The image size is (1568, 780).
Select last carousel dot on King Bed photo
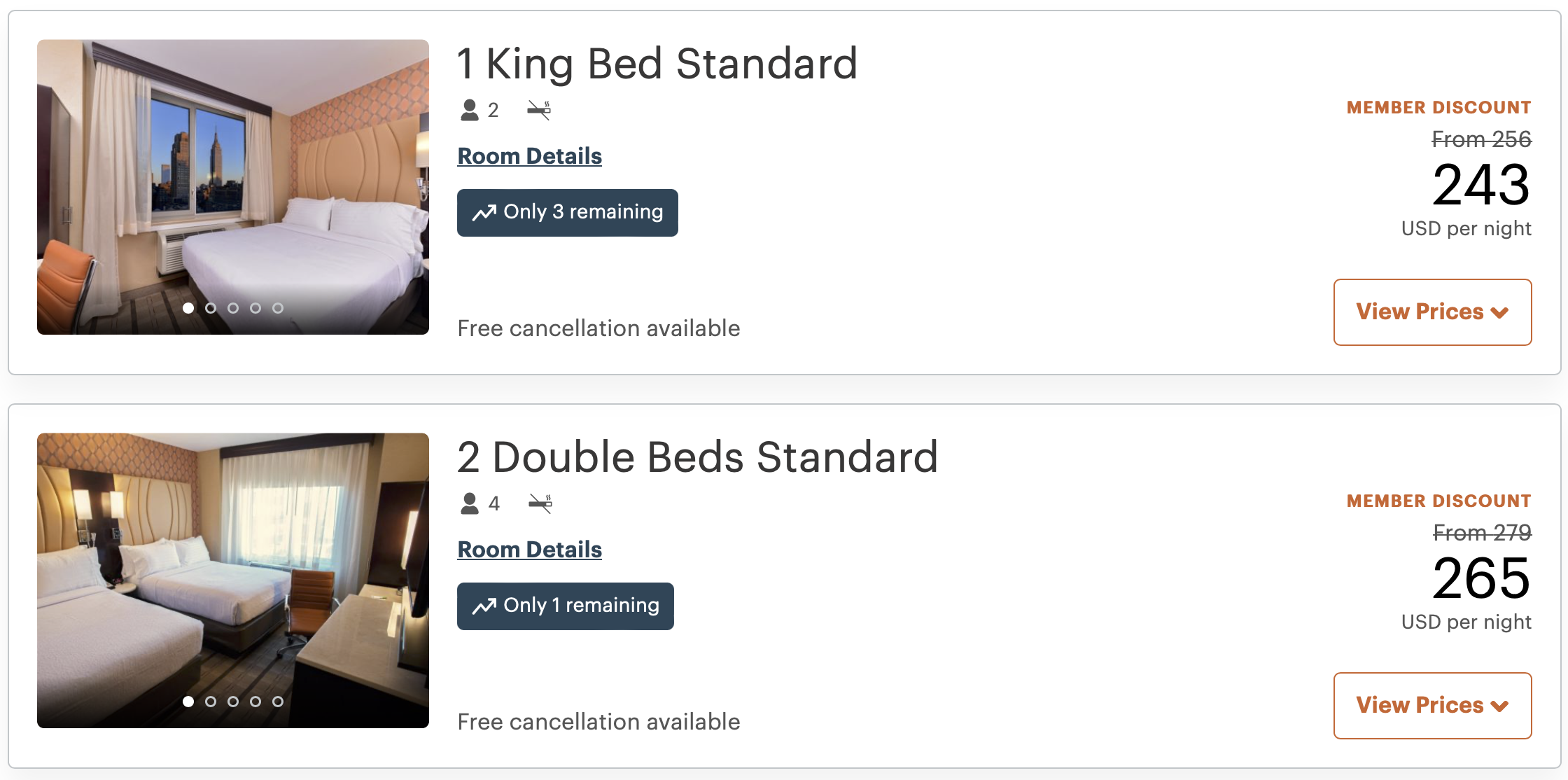tap(278, 308)
